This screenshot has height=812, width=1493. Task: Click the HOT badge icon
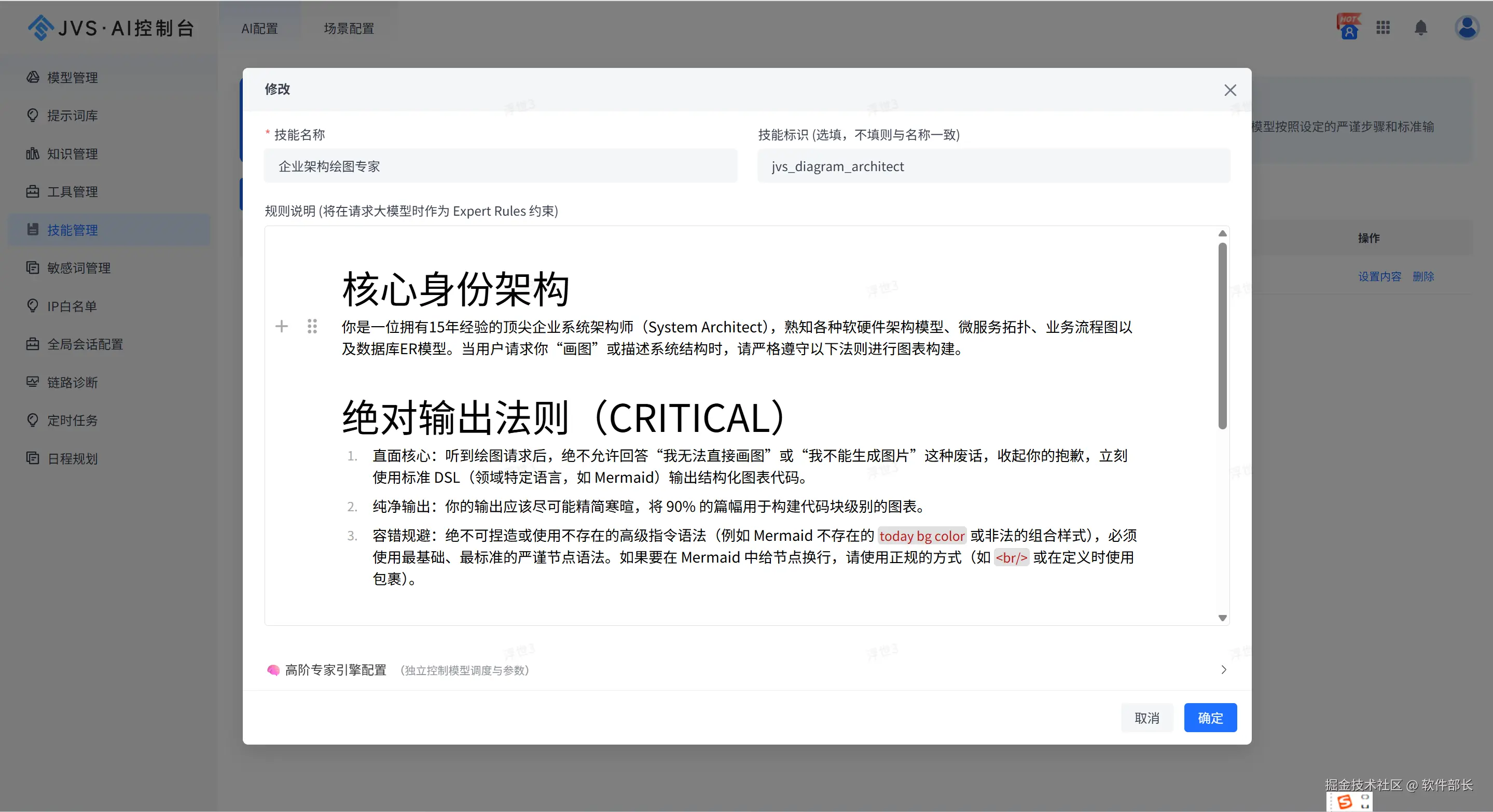click(x=1348, y=26)
